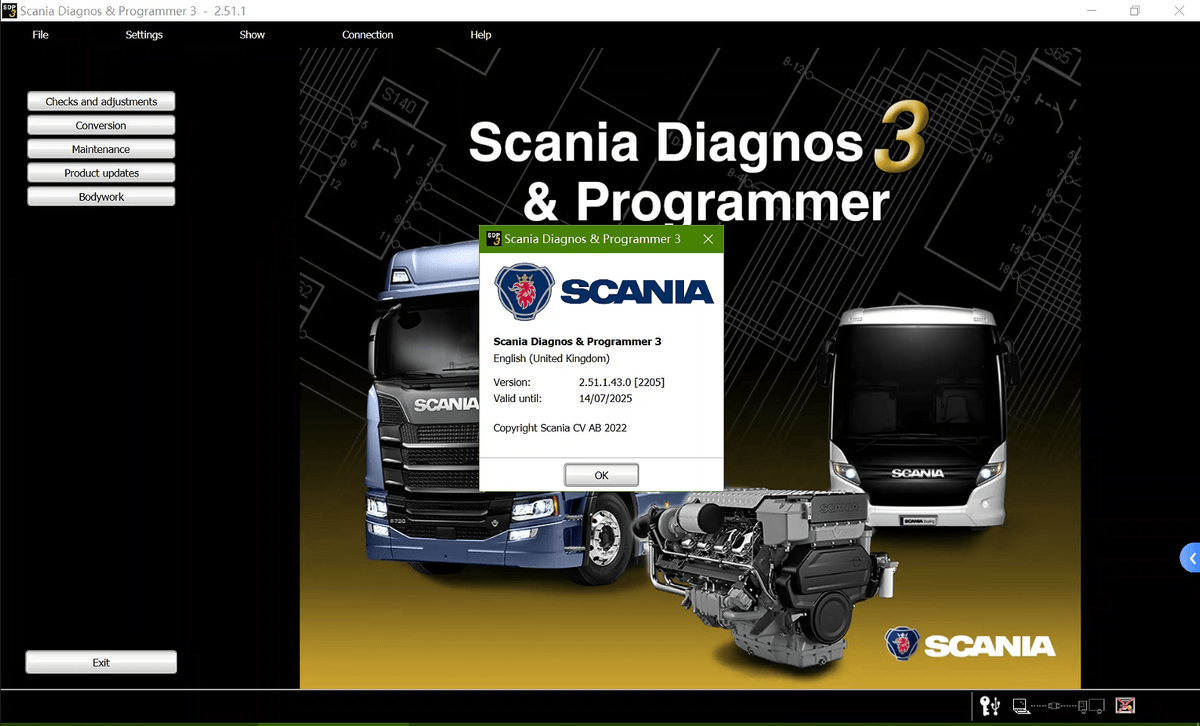Image resolution: width=1200 pixels, height=726 pixels.
Task: Click the crossed-out certificate status icon
Action: click(x=1125, y=706)
